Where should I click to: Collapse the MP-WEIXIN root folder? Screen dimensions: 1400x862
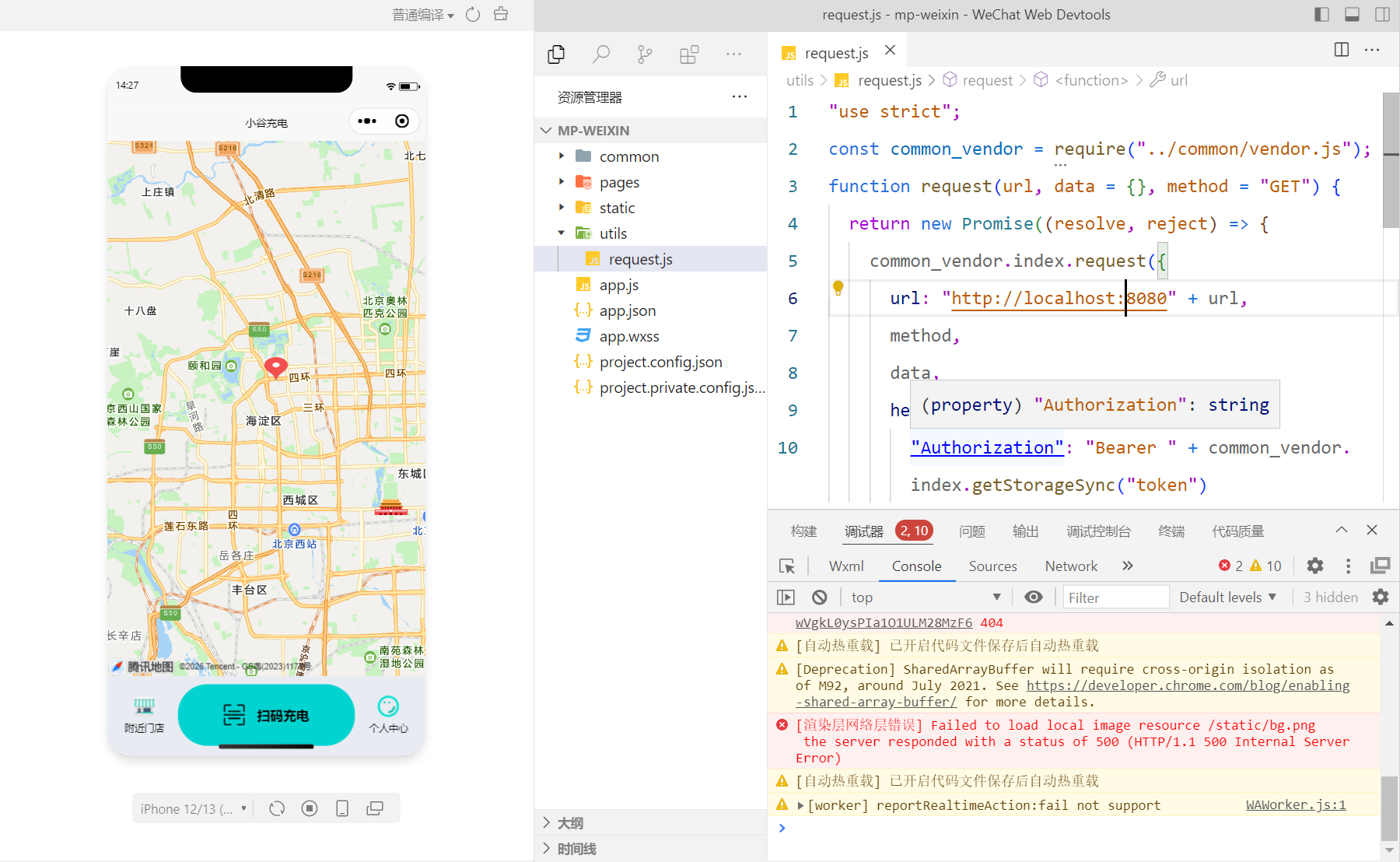coord(650,131)
